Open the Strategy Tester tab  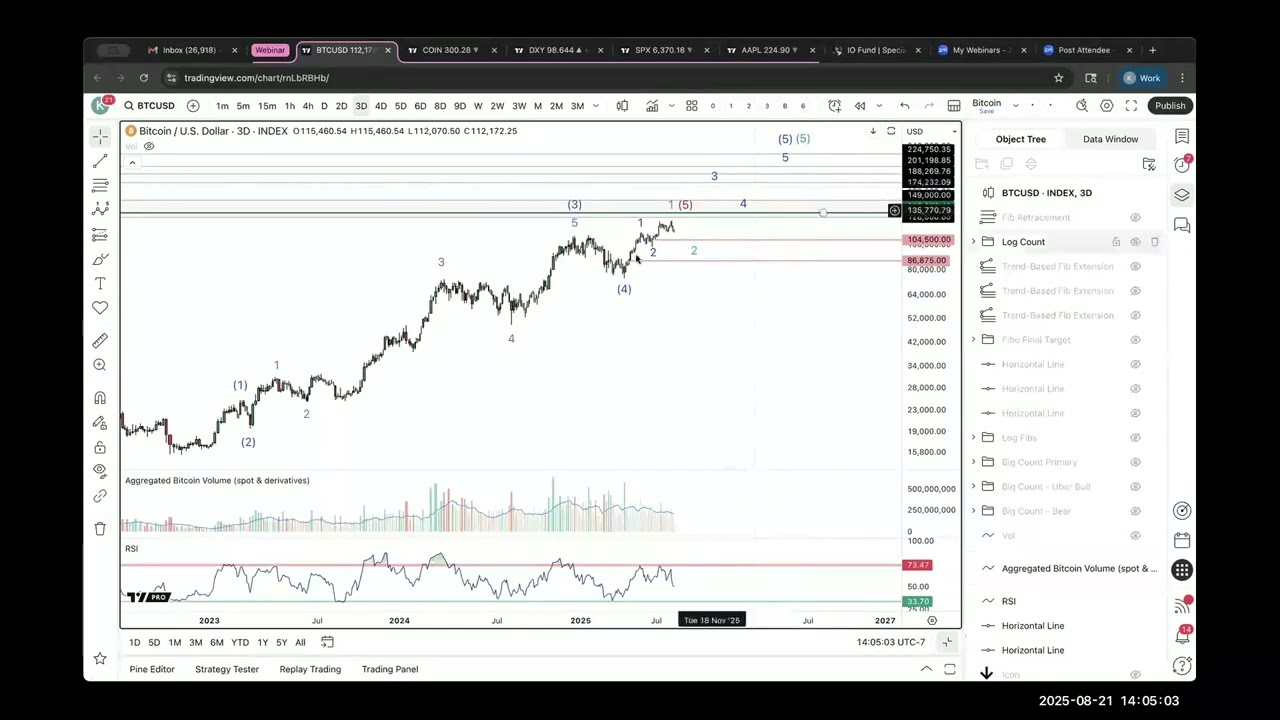click(227, 669)
